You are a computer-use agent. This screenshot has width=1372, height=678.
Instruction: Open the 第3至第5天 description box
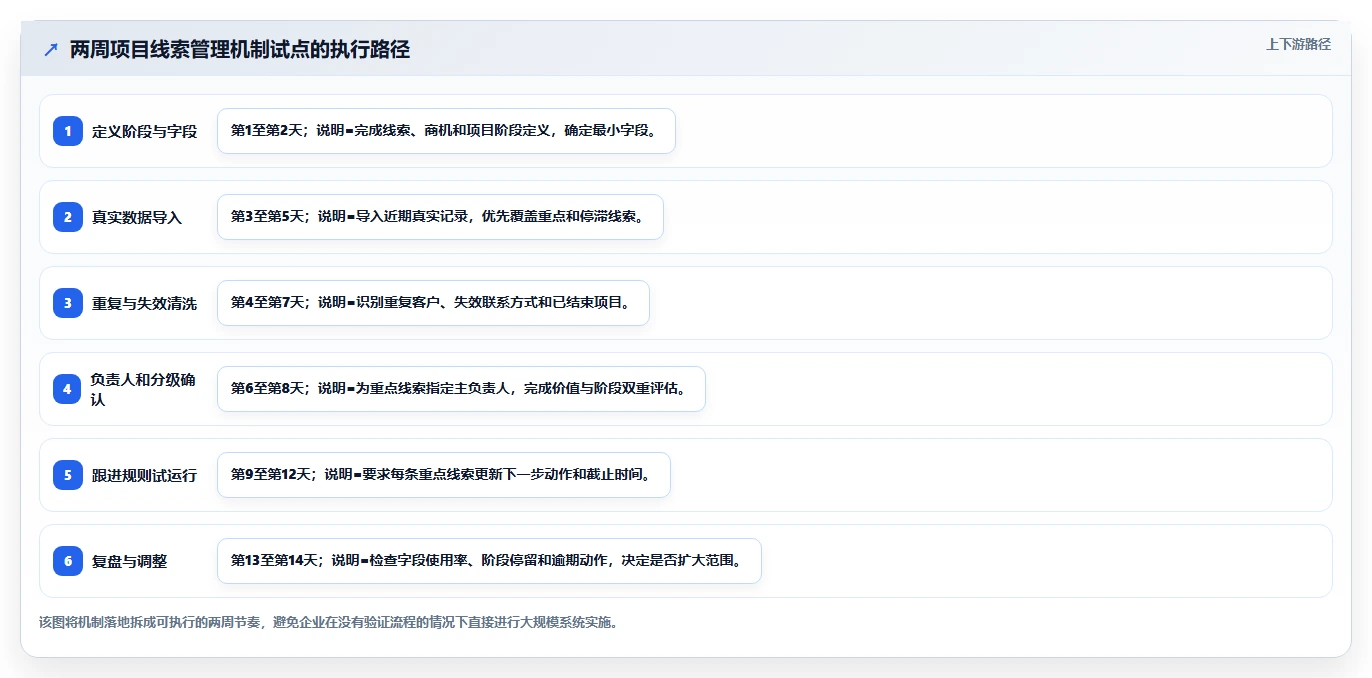click(x=440, y=217)
